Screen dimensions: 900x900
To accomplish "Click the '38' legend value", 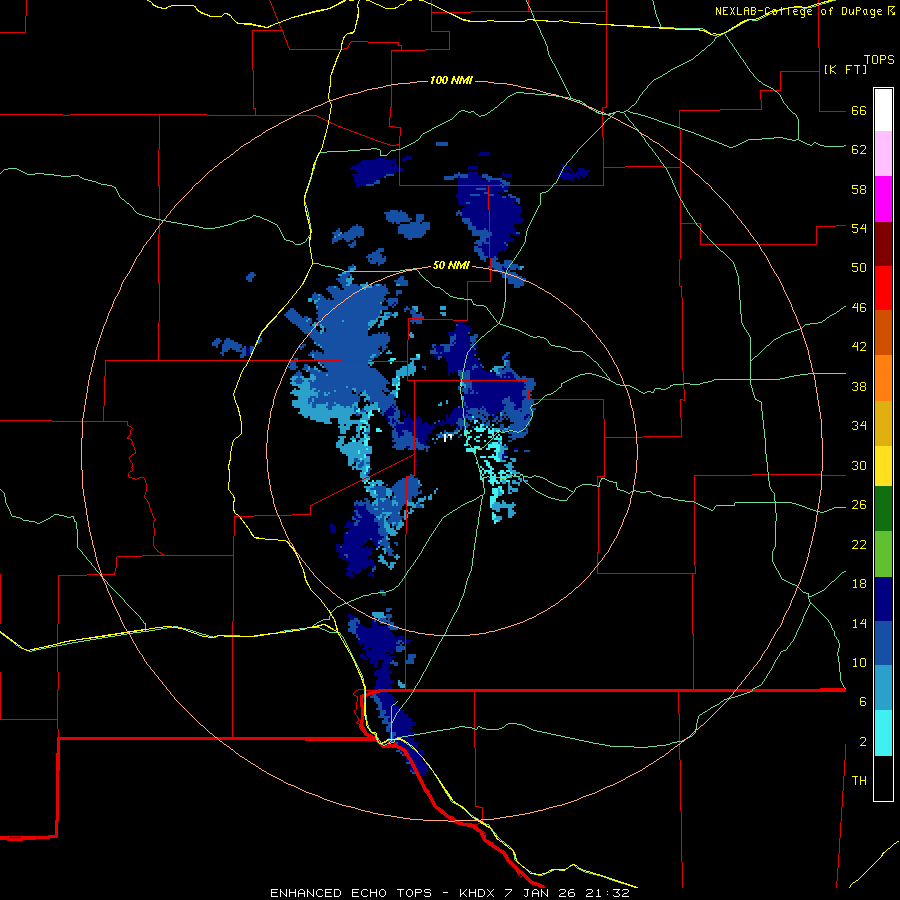I will (859, 386).
